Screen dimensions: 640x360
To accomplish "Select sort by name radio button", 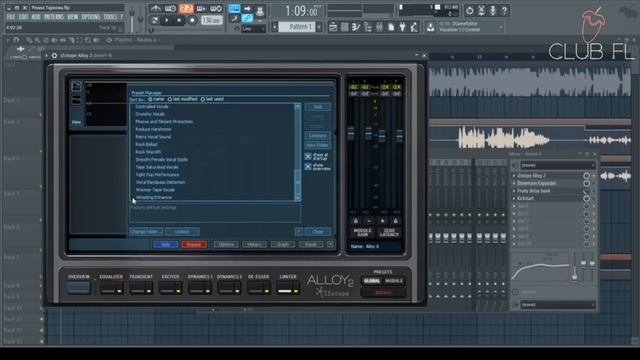I will pos(150,99).
